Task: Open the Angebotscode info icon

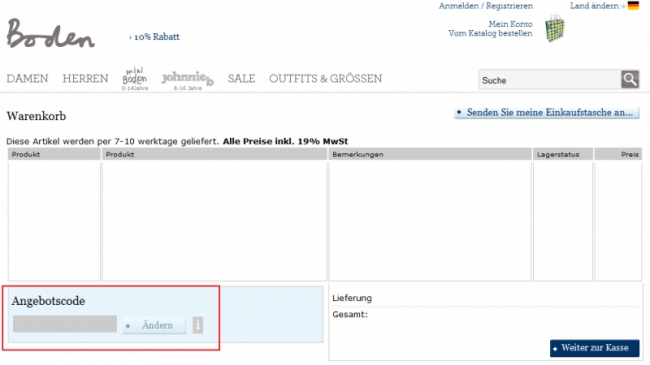Action: 198,325
